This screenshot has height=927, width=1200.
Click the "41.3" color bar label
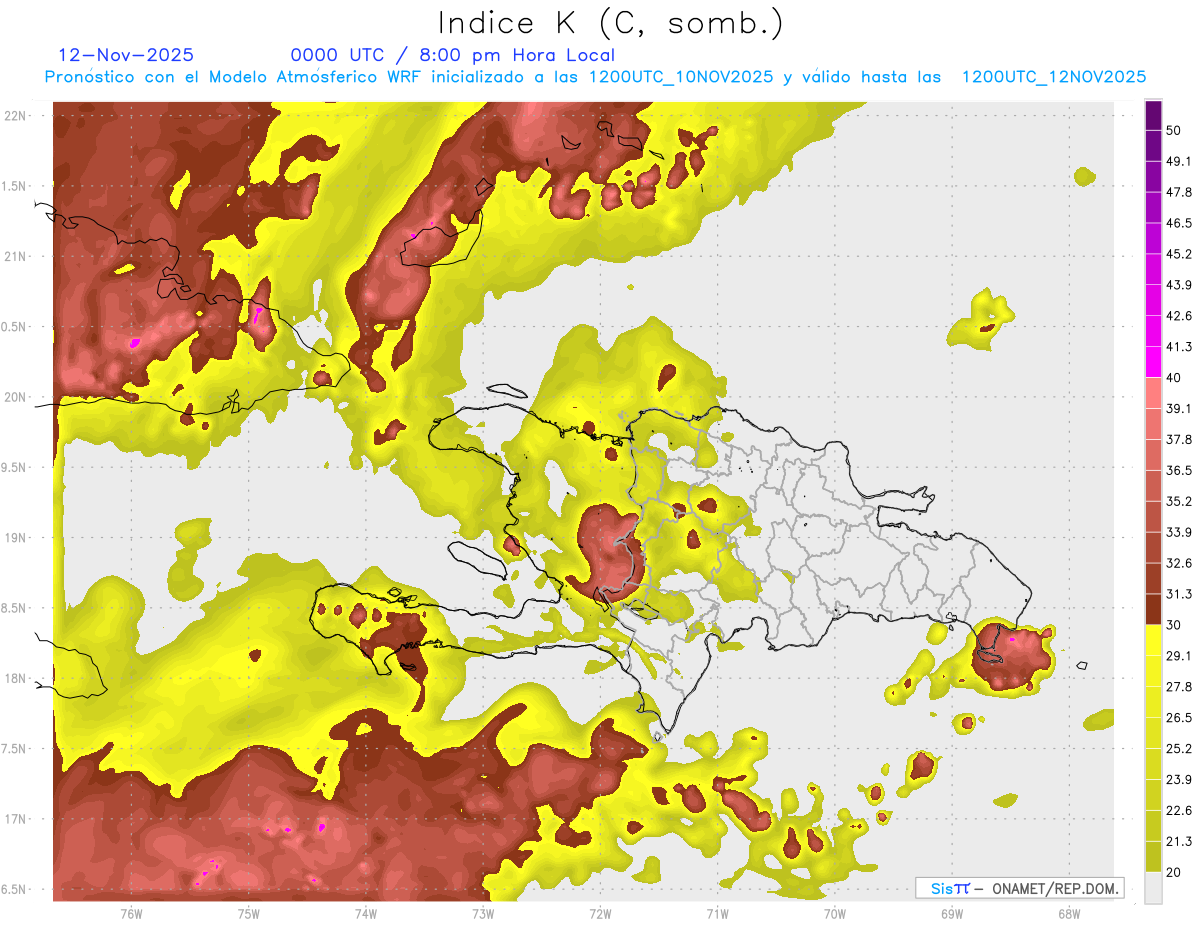coord(1179,347)
